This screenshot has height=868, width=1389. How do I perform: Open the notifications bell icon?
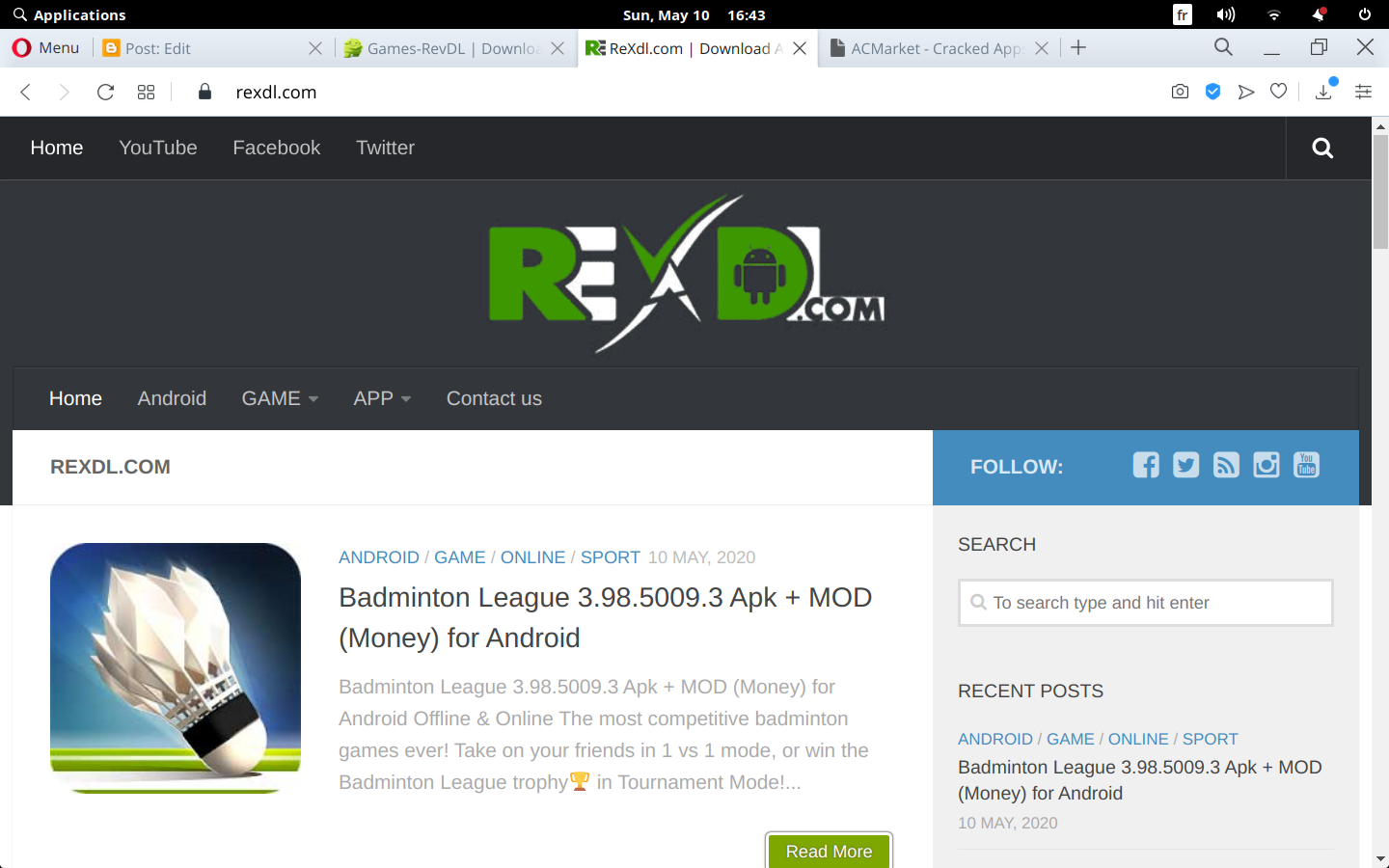point(1319,14)
